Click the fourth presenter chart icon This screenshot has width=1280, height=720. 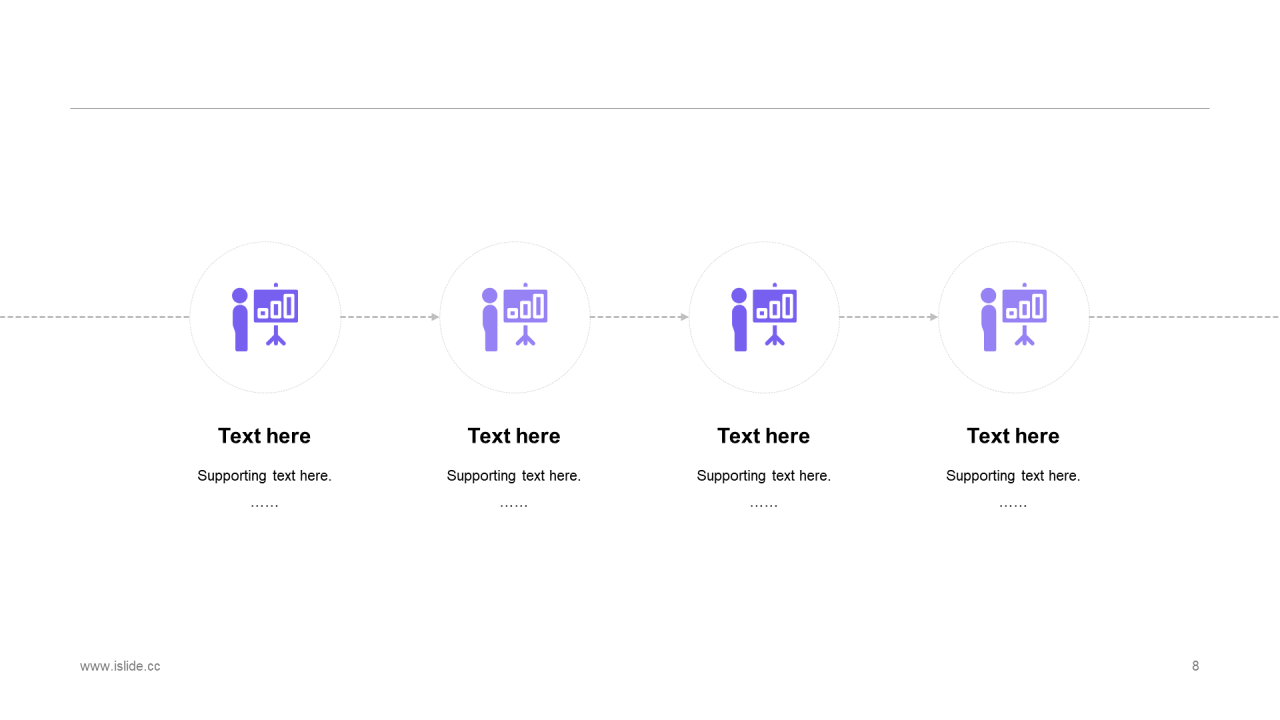coord(1014,317)
